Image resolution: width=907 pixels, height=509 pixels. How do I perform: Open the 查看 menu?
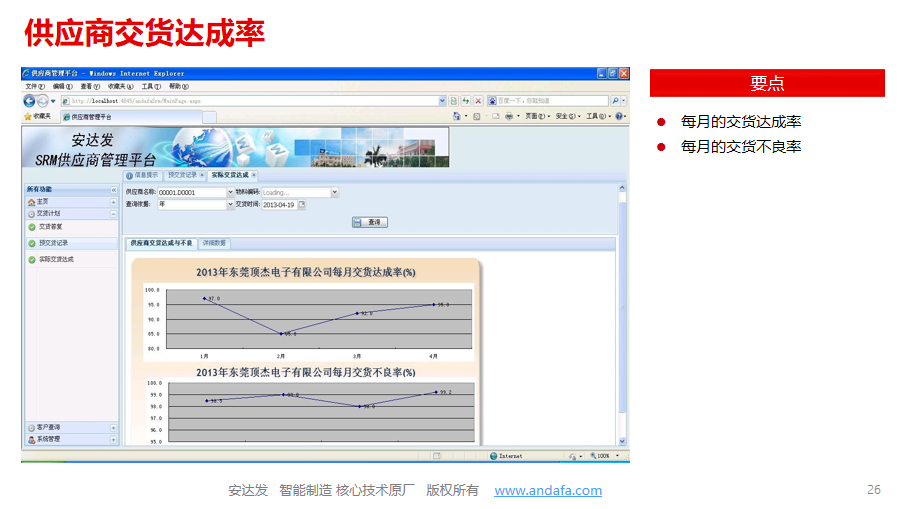pos(90,86)
